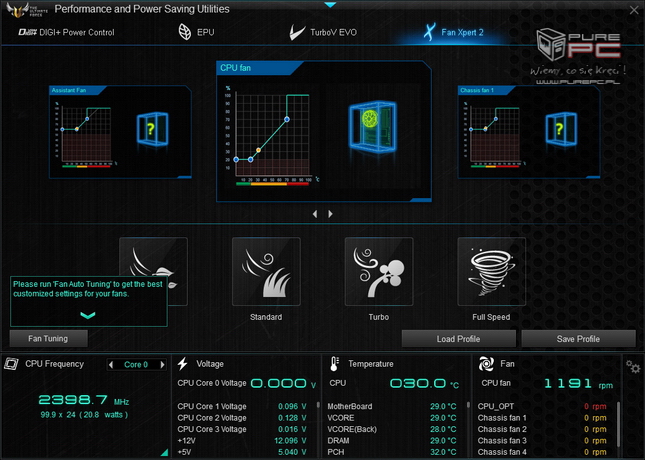The image size is (645, 460).
Task: Click the DIGI+ logo icon
Action: pos(27,32)
